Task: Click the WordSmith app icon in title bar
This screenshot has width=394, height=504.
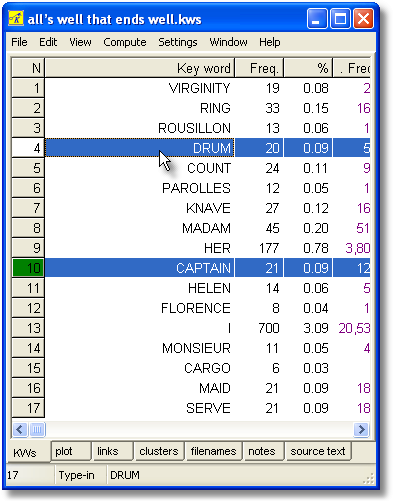Action: click(x=16, y=19)
